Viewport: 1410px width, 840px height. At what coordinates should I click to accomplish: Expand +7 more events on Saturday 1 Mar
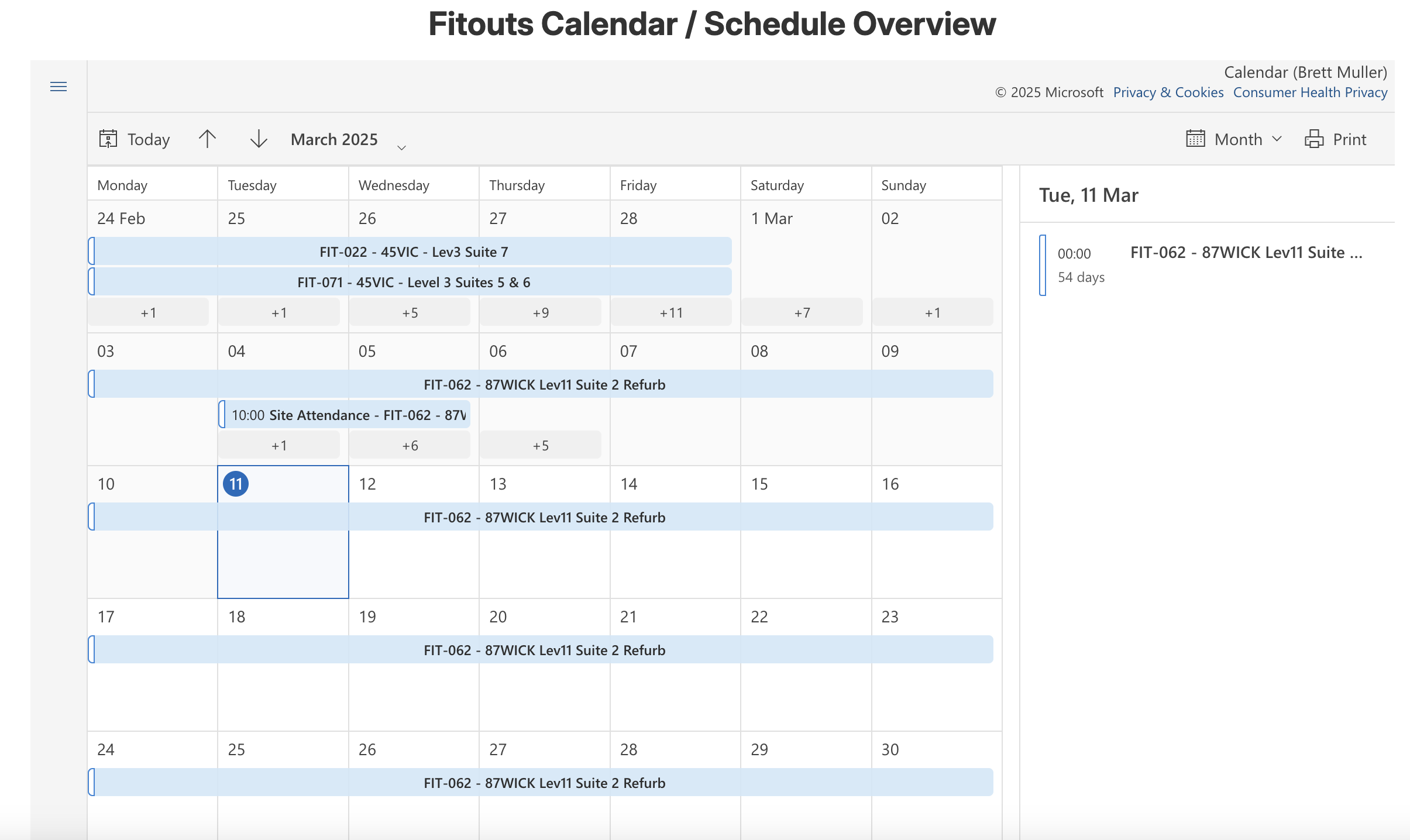802,312
